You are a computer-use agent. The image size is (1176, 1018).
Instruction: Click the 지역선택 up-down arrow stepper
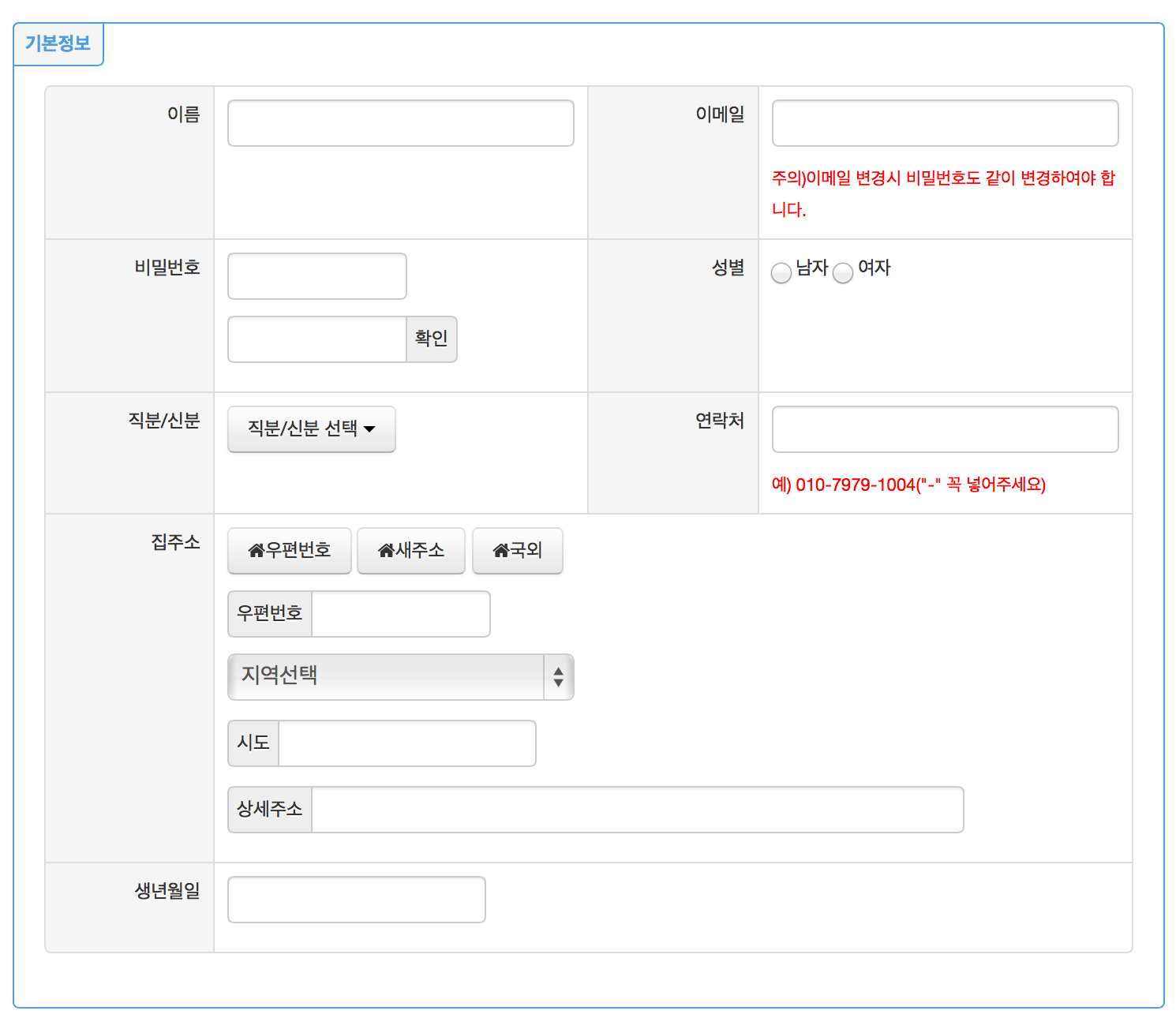558,676
